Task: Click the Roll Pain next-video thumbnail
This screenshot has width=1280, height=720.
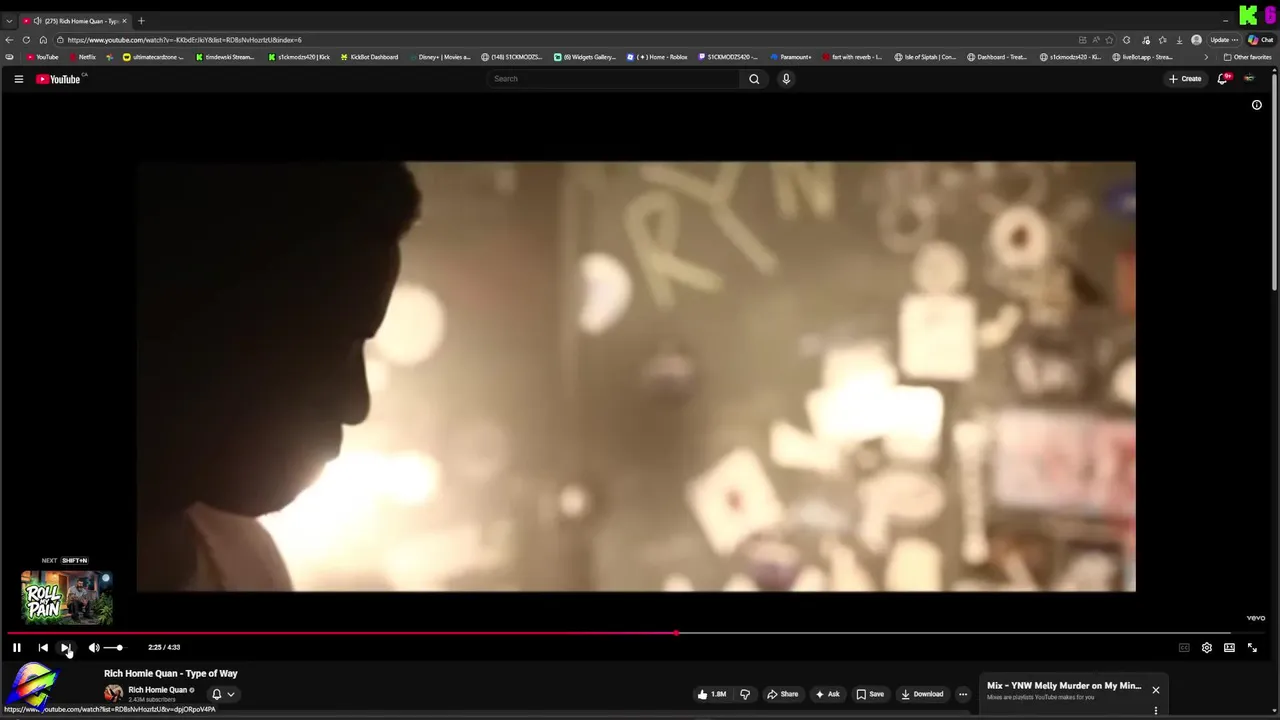Action: [x=67, y=597]
